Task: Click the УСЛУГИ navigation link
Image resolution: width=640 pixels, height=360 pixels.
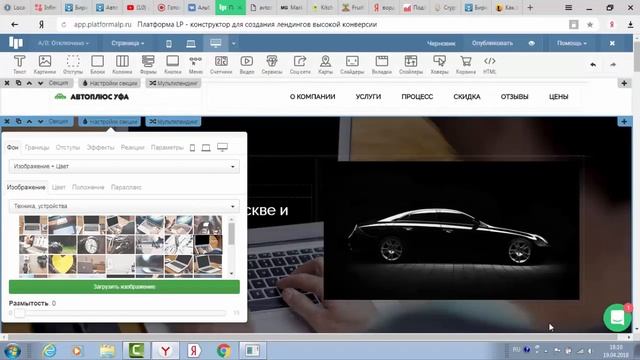Action: pyautogui.click(x=368, y=97)
